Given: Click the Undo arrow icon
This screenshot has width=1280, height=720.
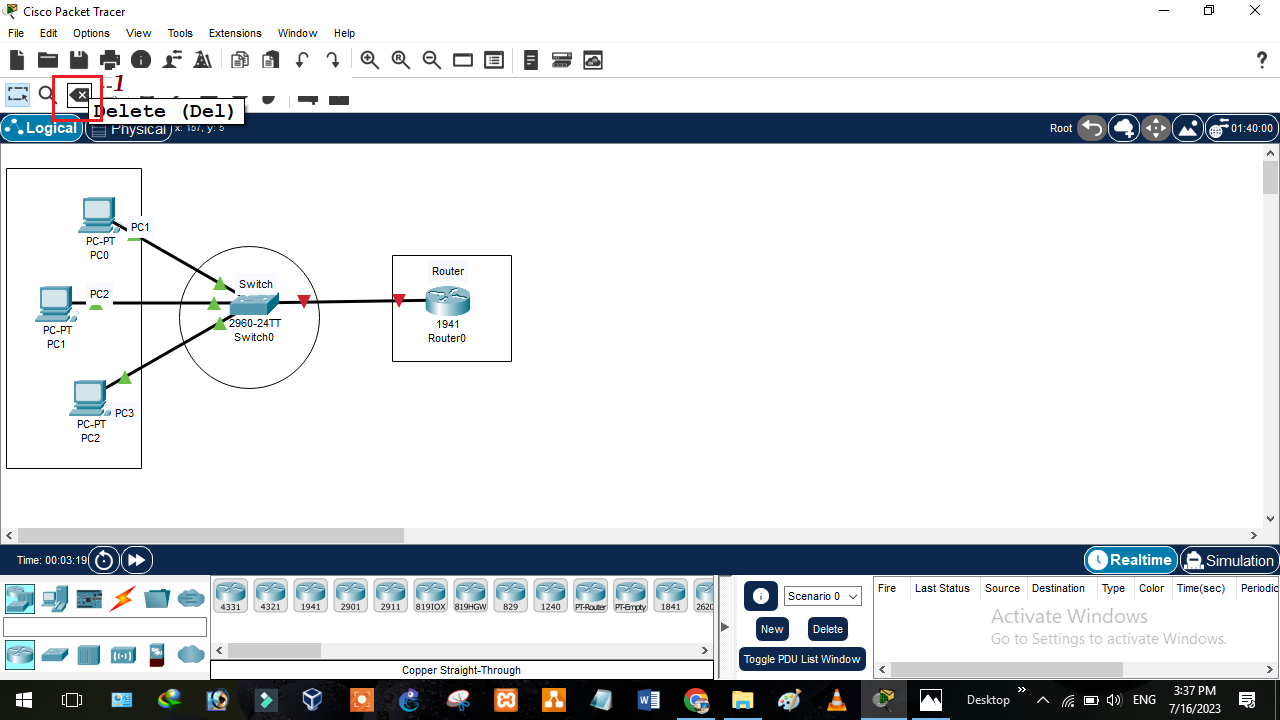Looking at the screenshot, I should point(302,60).
